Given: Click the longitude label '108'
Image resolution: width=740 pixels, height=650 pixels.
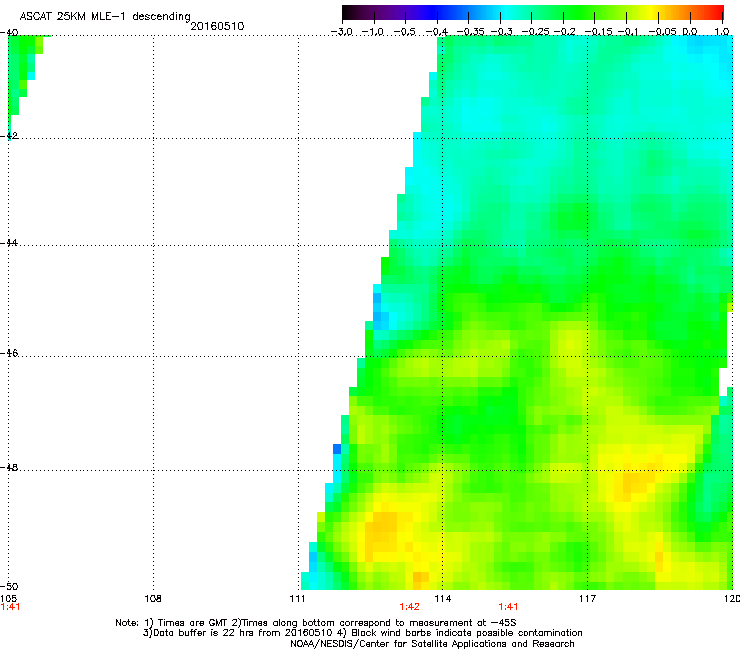Looking at the screenshot, I should coord(153,599).
